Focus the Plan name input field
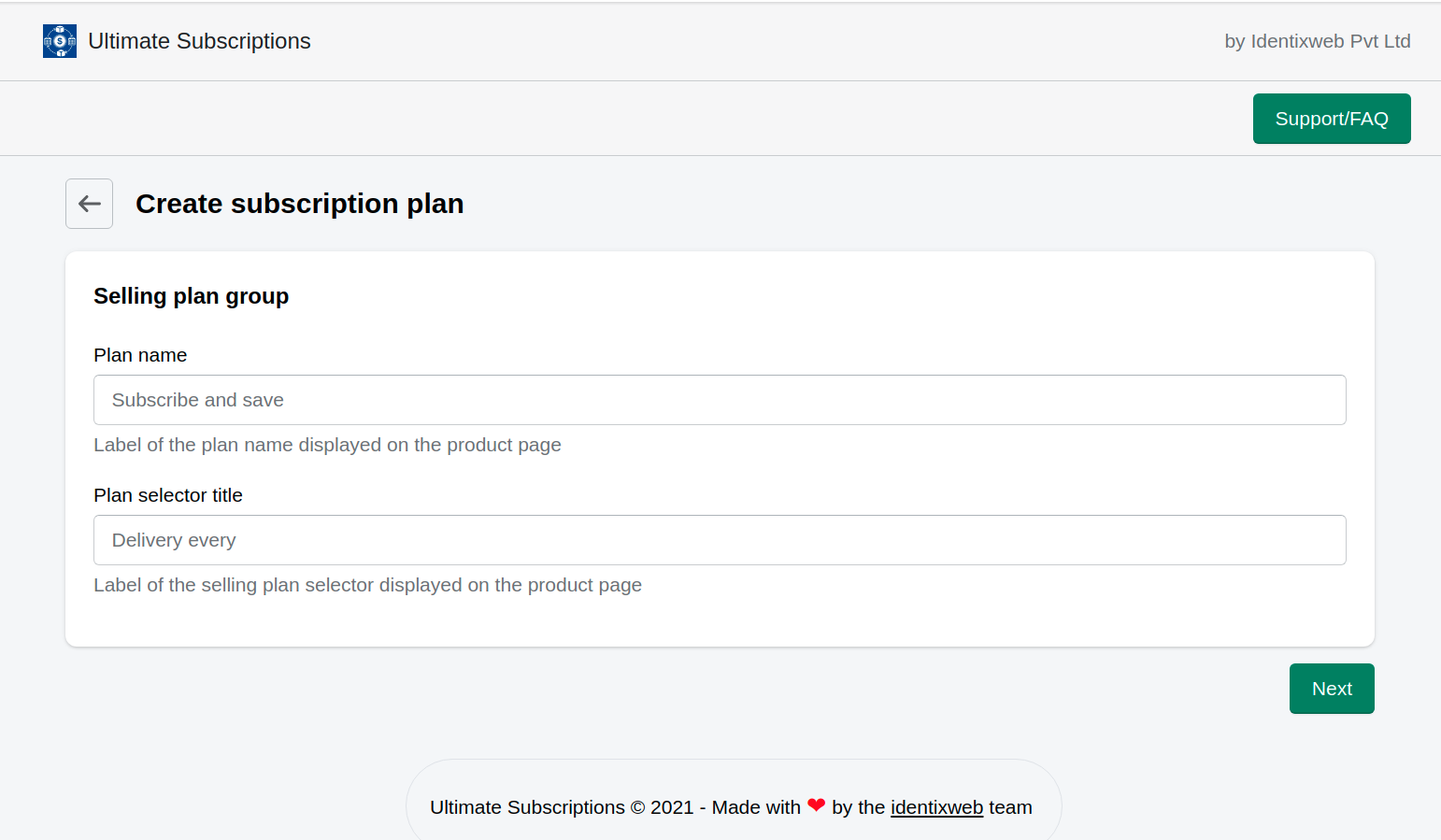Screen dimensions: 1441x840 coord(720,400)
